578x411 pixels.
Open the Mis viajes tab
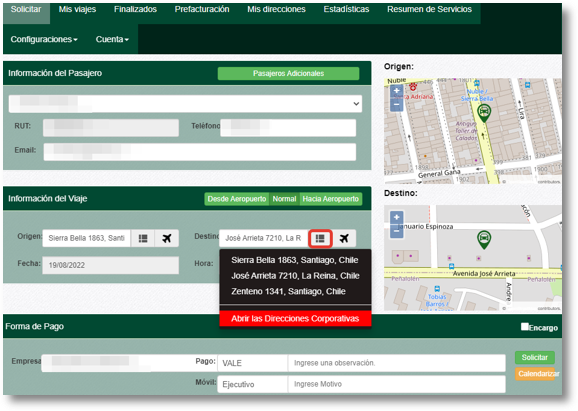[x=77, y=10]
